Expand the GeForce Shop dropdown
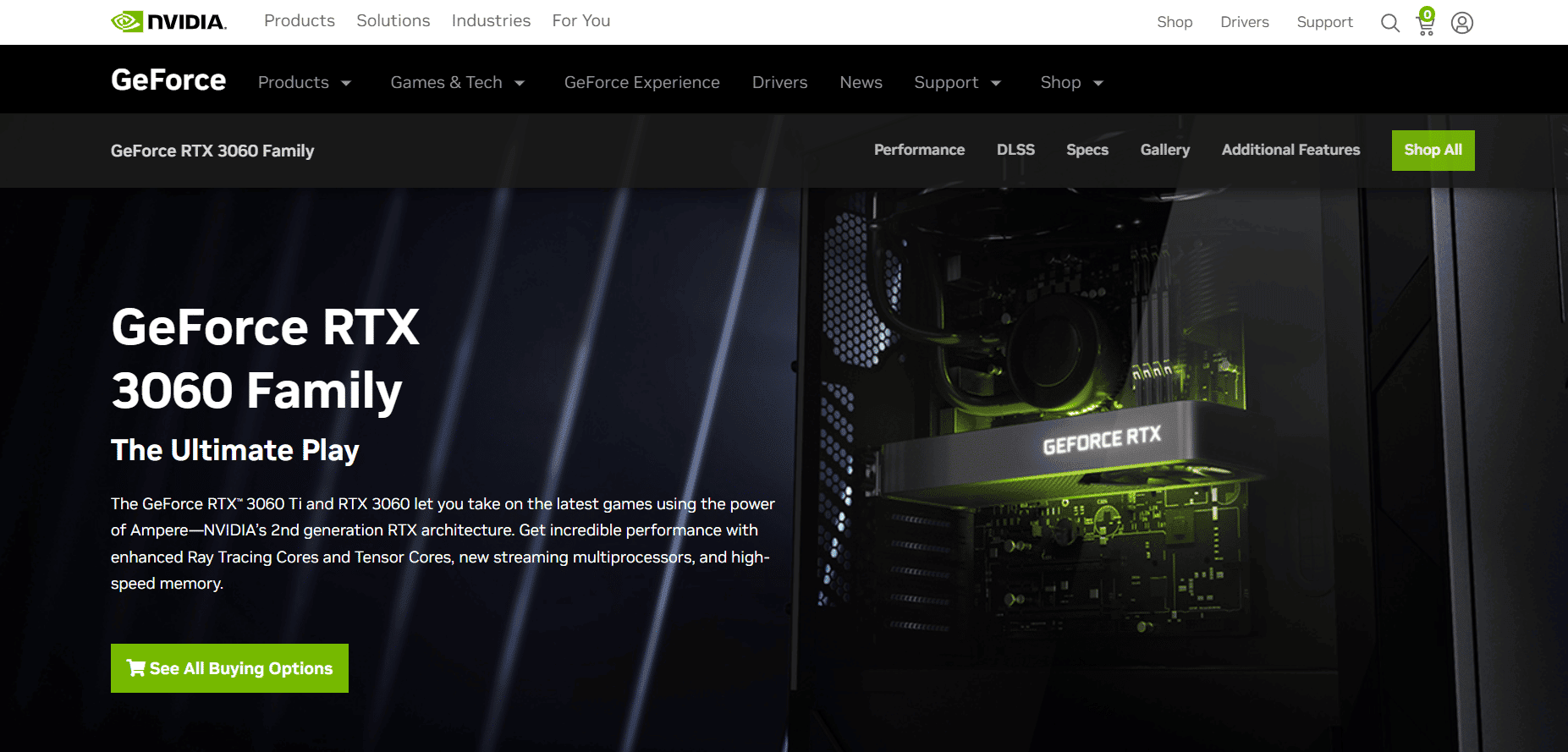The height and width of the screenshot is (752, 1568). pos(1072,82)
